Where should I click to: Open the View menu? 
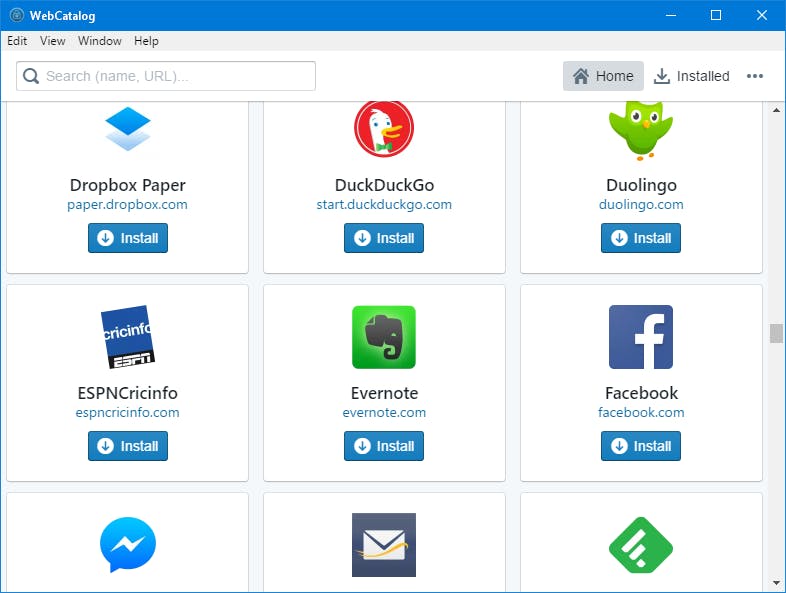53,41
